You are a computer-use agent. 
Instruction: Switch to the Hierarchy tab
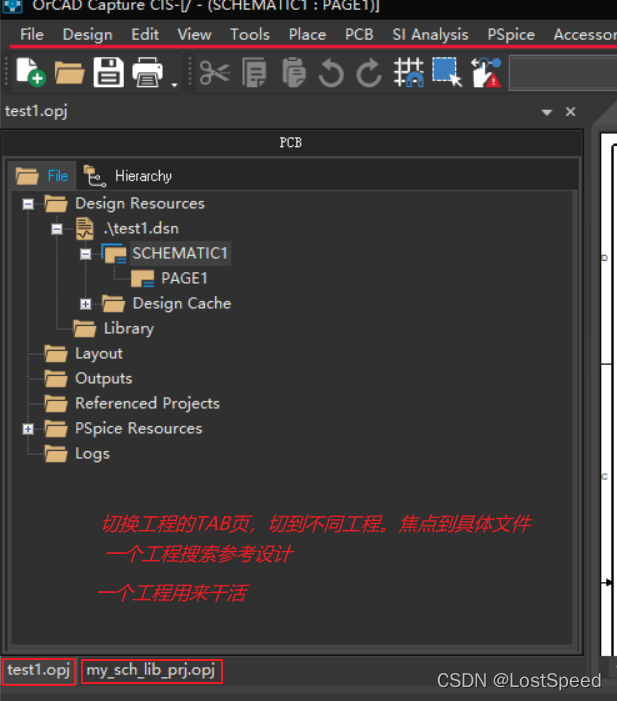click(x=128, y=176)
